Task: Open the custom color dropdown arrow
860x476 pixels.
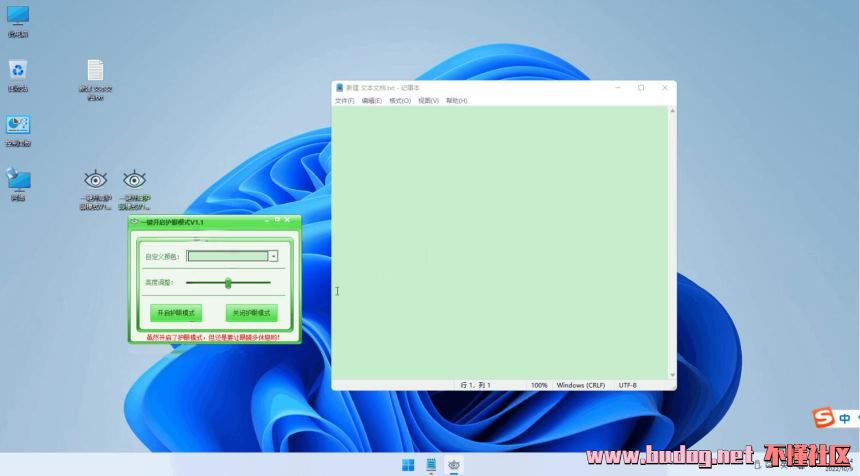Action: [273, 256]
